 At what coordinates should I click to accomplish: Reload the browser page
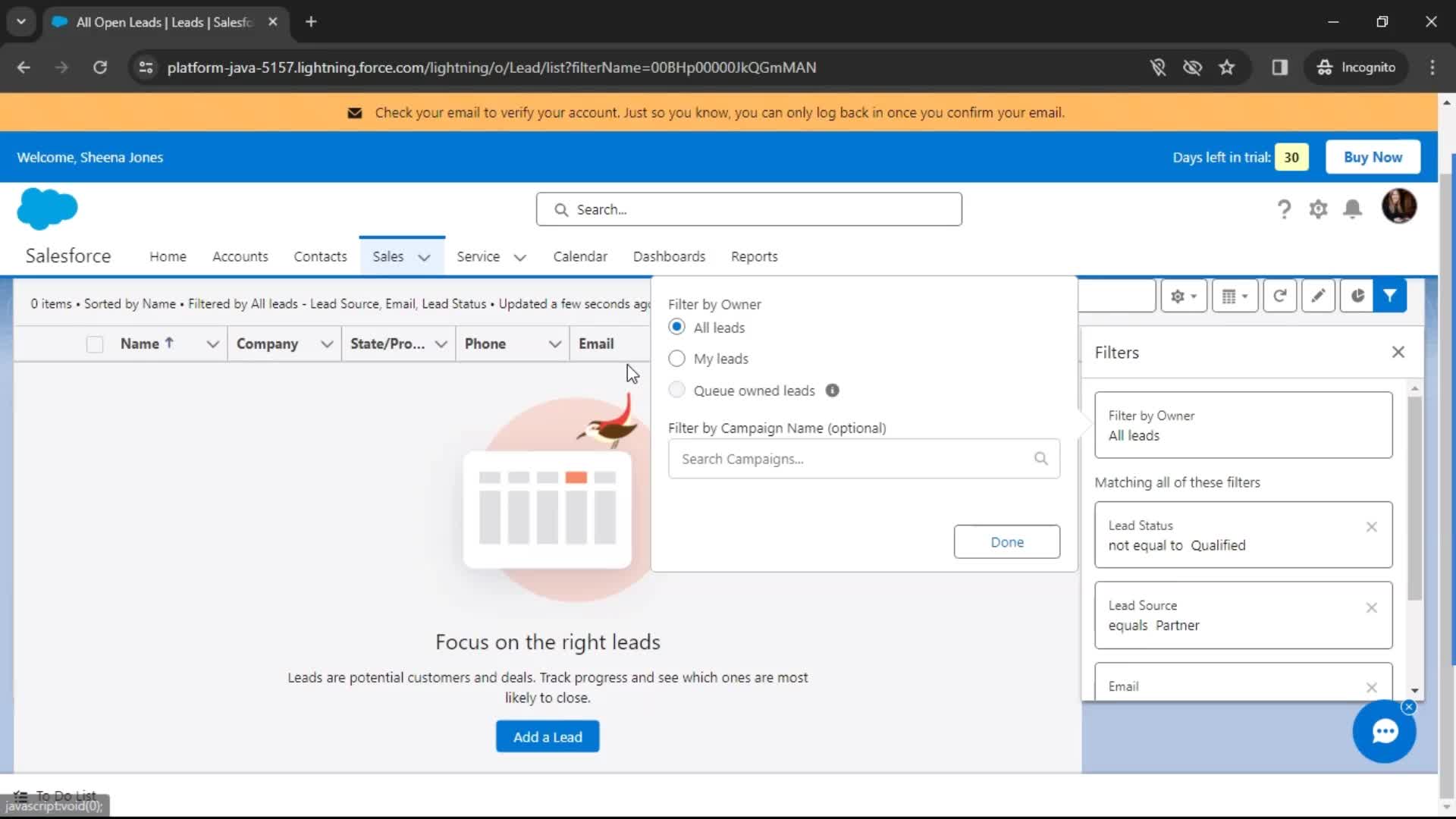(100, 67)
